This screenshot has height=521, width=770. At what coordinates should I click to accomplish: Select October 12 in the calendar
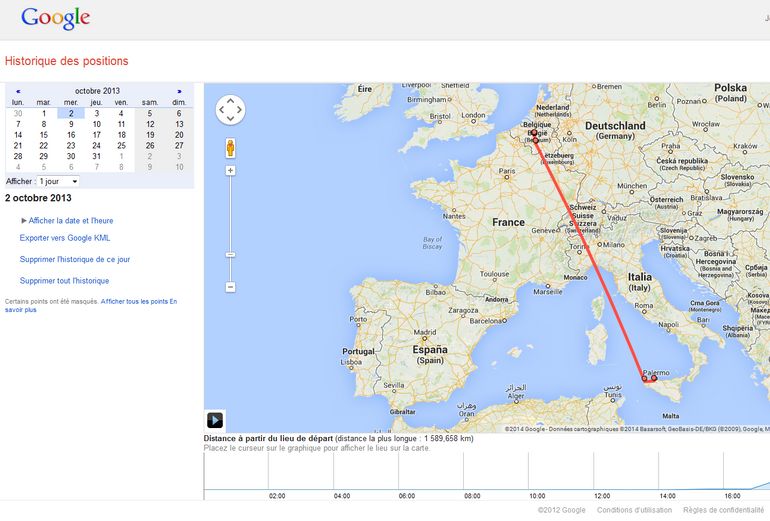(x=150, y=124)
